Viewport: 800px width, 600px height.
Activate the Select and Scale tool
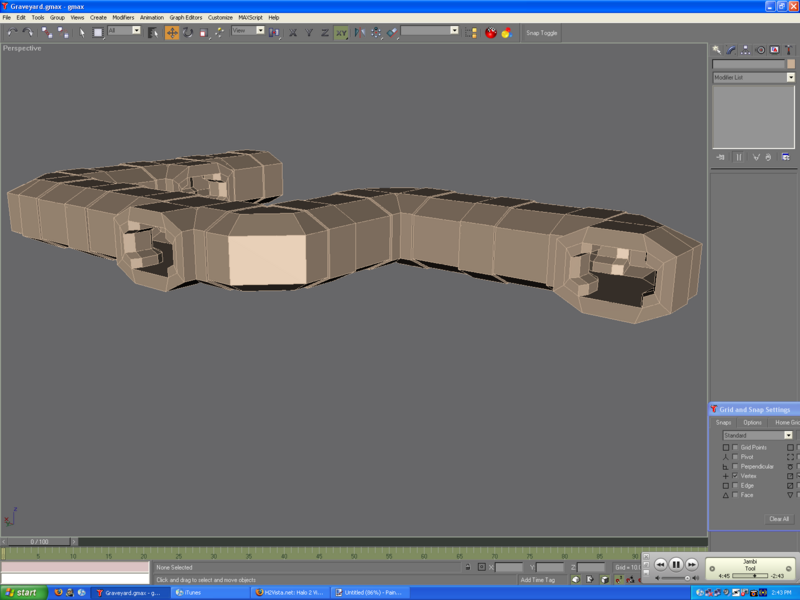[204, 33]
